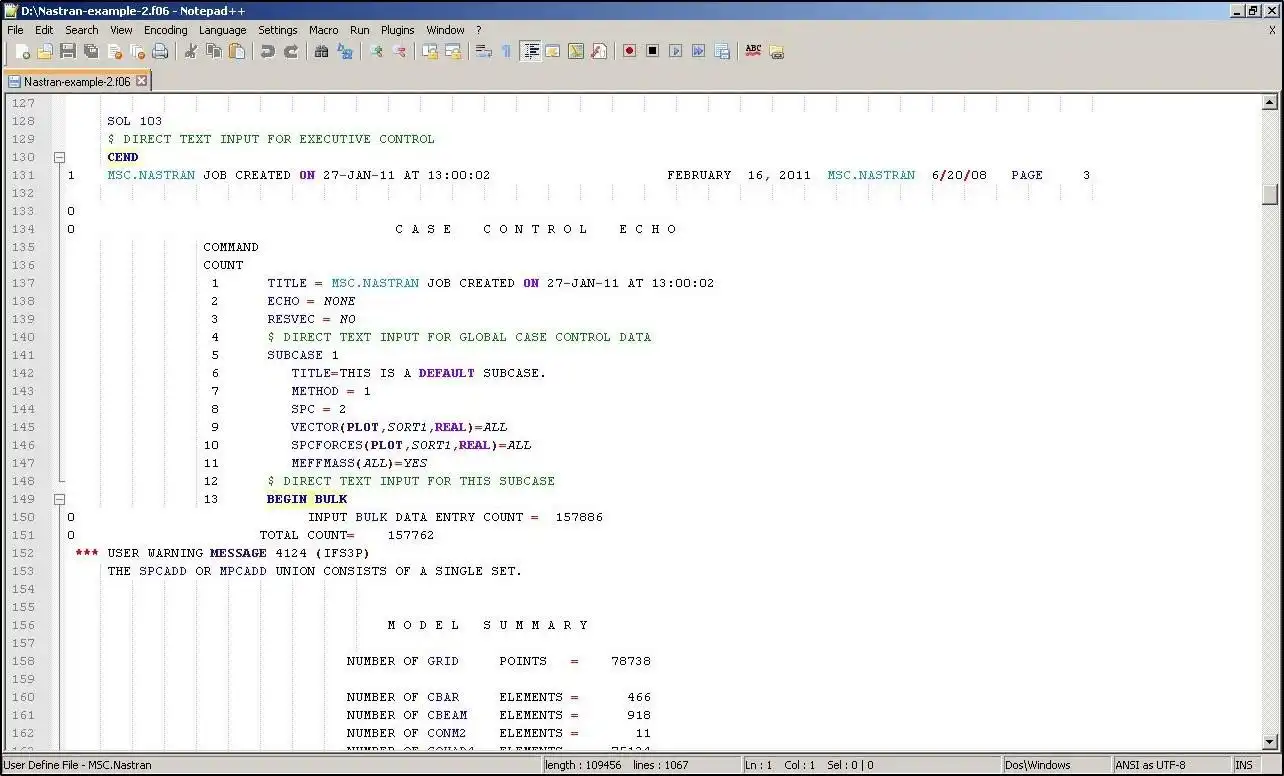Image resolution: width=1284 pixels, height=776 pixels.
Task: Print the document using the printer icon
Action: click(160, 51)
